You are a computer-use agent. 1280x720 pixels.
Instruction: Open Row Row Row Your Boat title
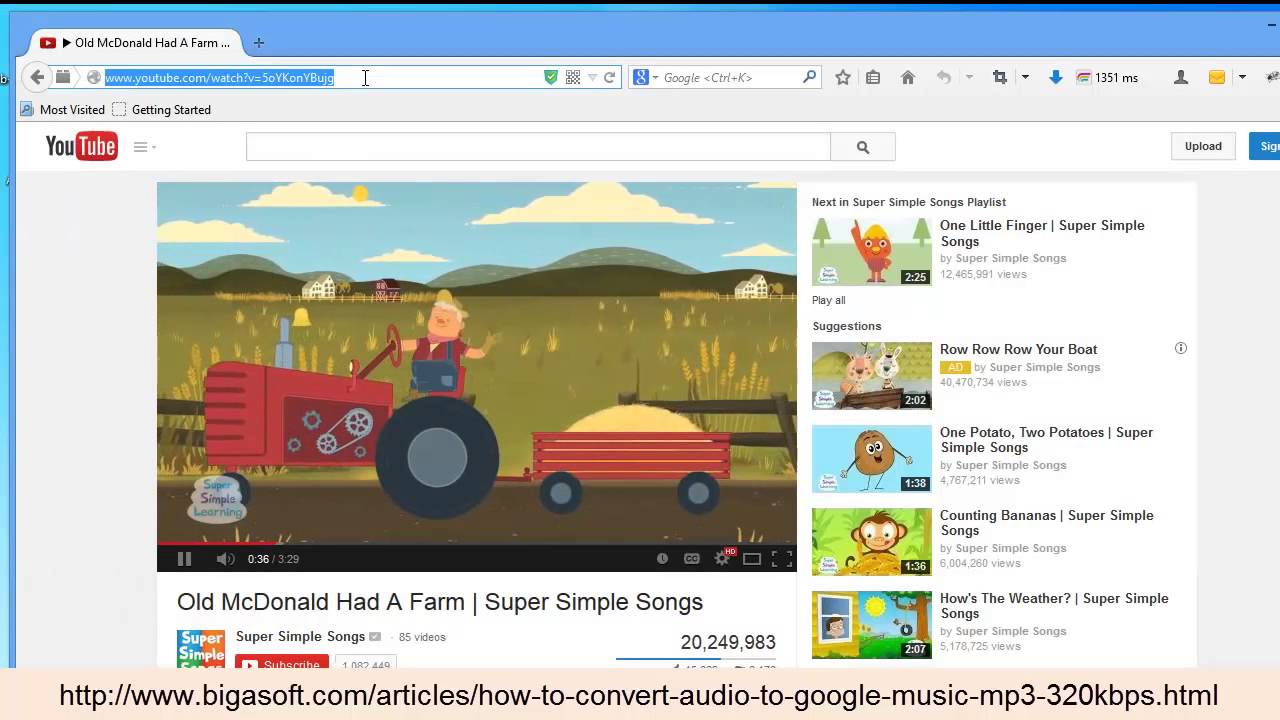[x=1018, y=349]
